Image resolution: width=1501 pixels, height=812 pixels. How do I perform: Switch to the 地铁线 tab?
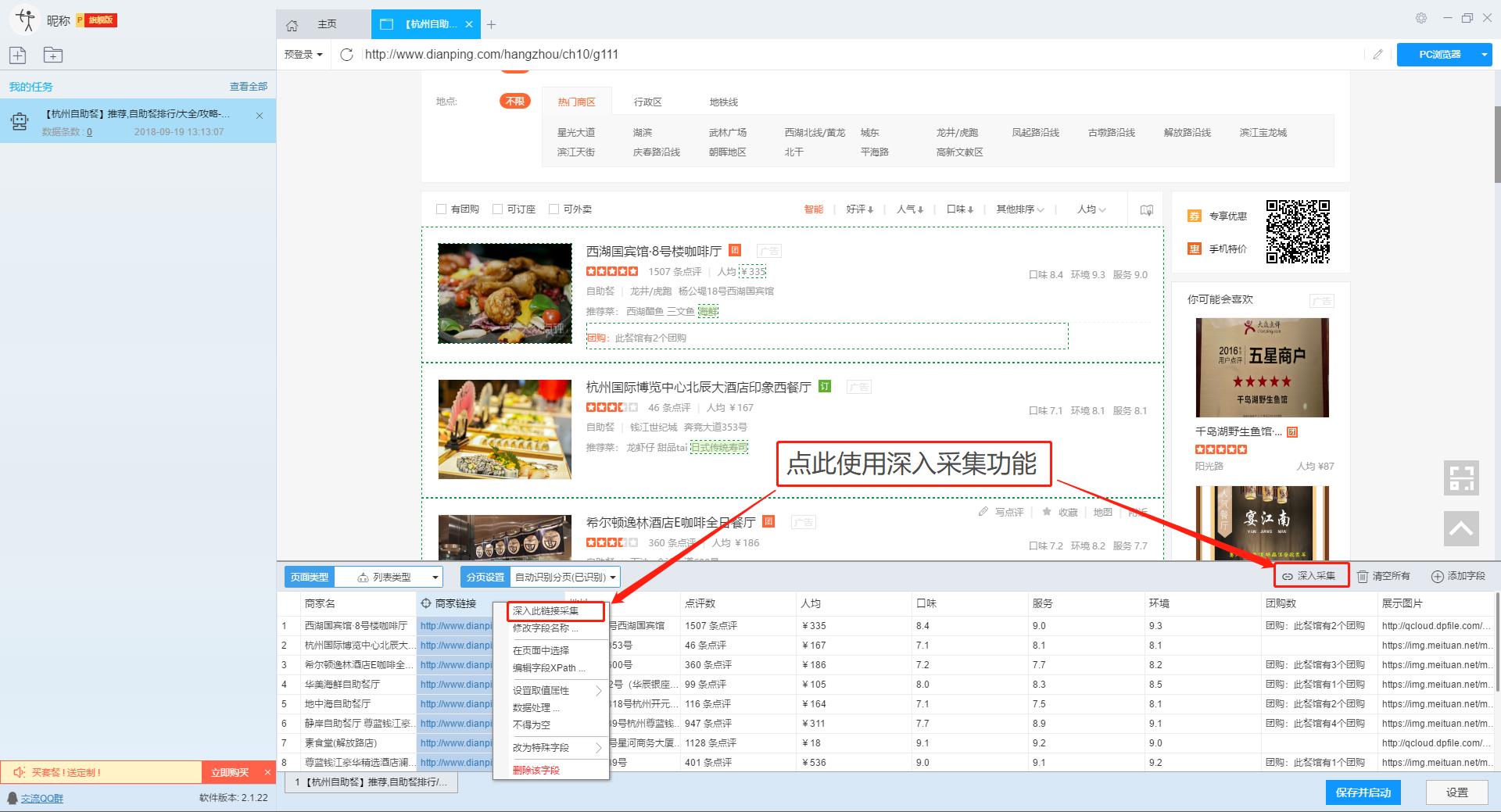[723, 102]
